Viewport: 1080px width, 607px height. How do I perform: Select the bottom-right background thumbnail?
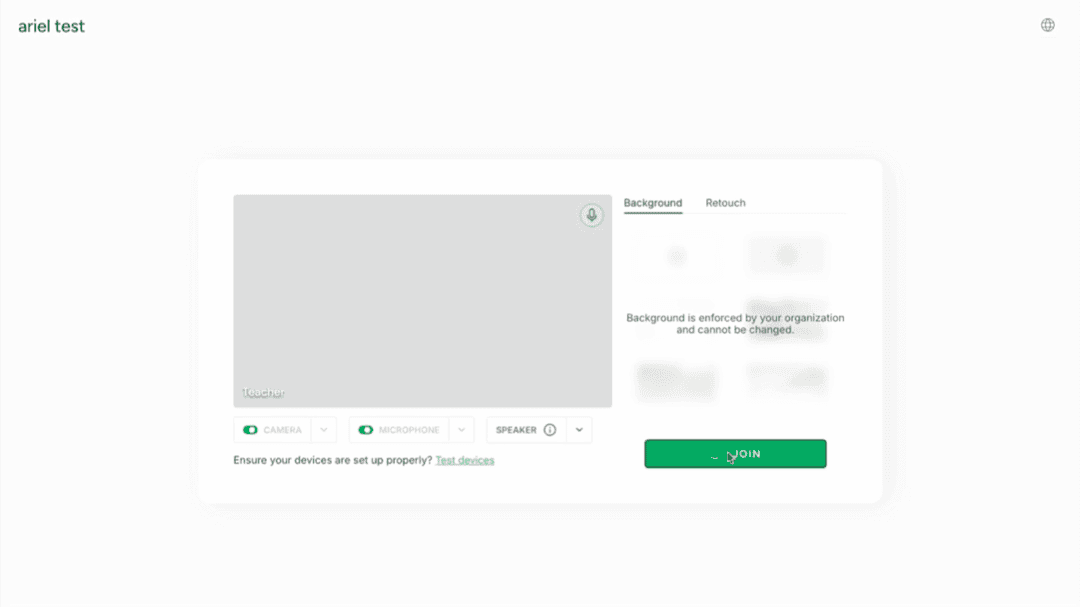(787, 380)
